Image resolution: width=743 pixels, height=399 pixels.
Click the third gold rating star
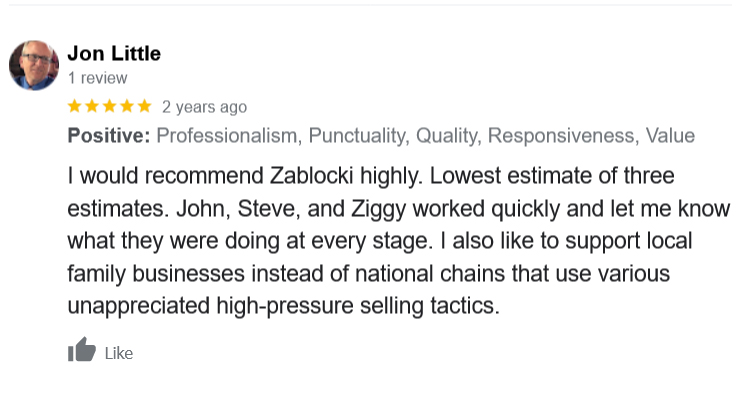coord(109,106)
